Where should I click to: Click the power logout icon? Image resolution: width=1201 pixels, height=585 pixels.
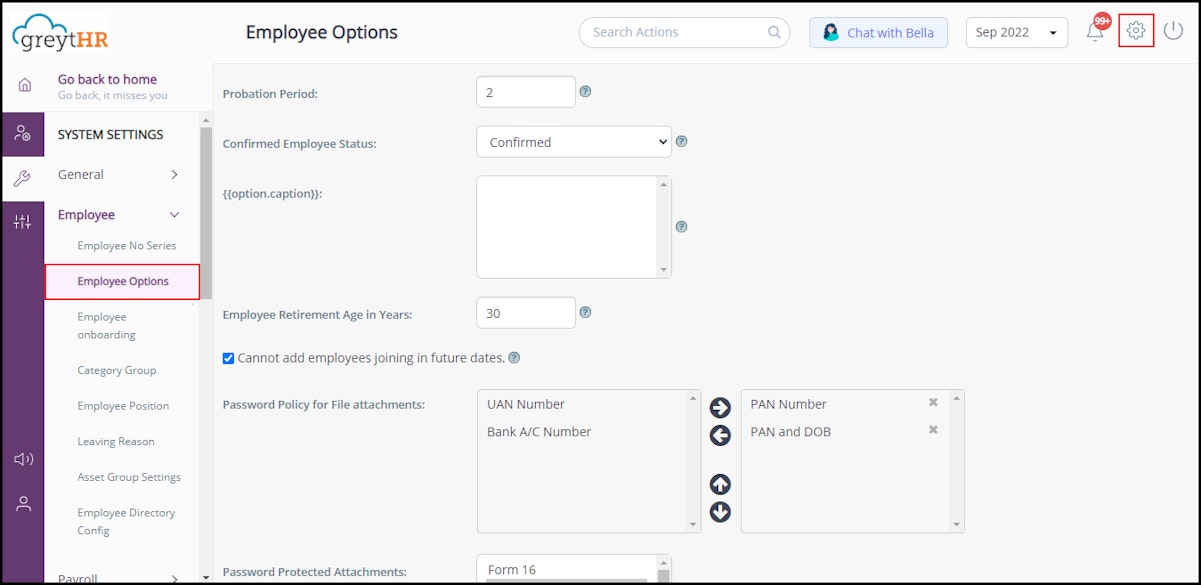[1173, 31]
